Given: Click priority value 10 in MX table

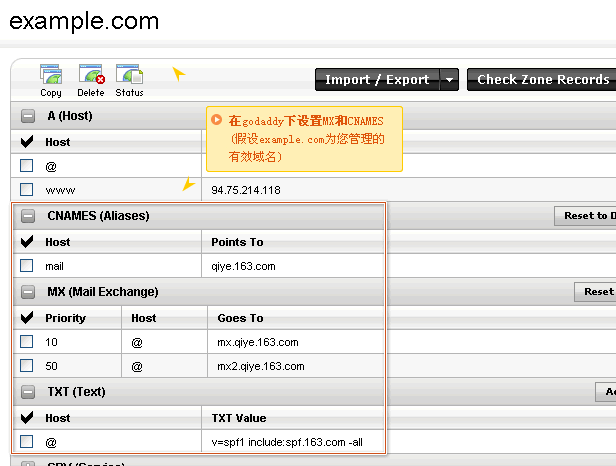Looking at the screenshot, I should 51,342.
